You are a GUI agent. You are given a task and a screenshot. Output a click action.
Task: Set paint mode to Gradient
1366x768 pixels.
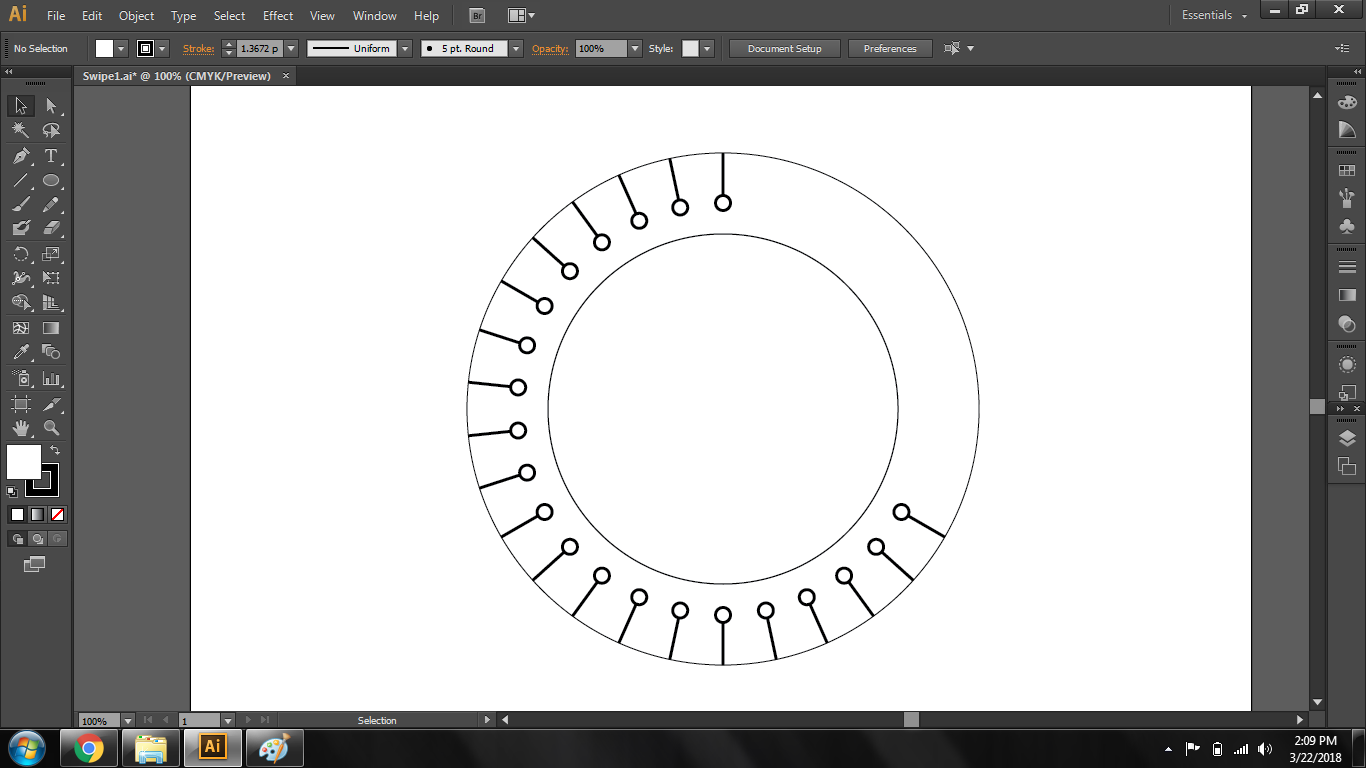(37, 515)
